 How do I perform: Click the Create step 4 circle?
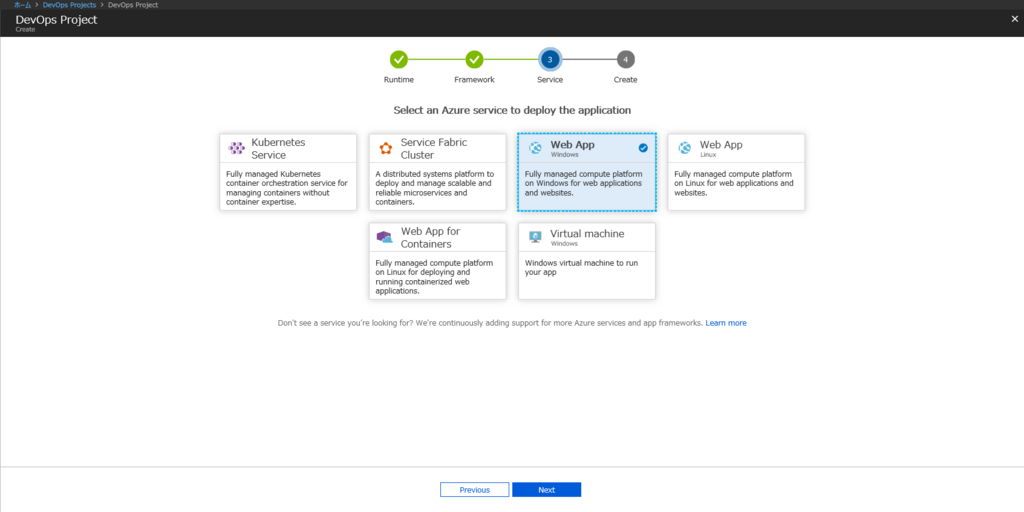click(x=626, y=59)
